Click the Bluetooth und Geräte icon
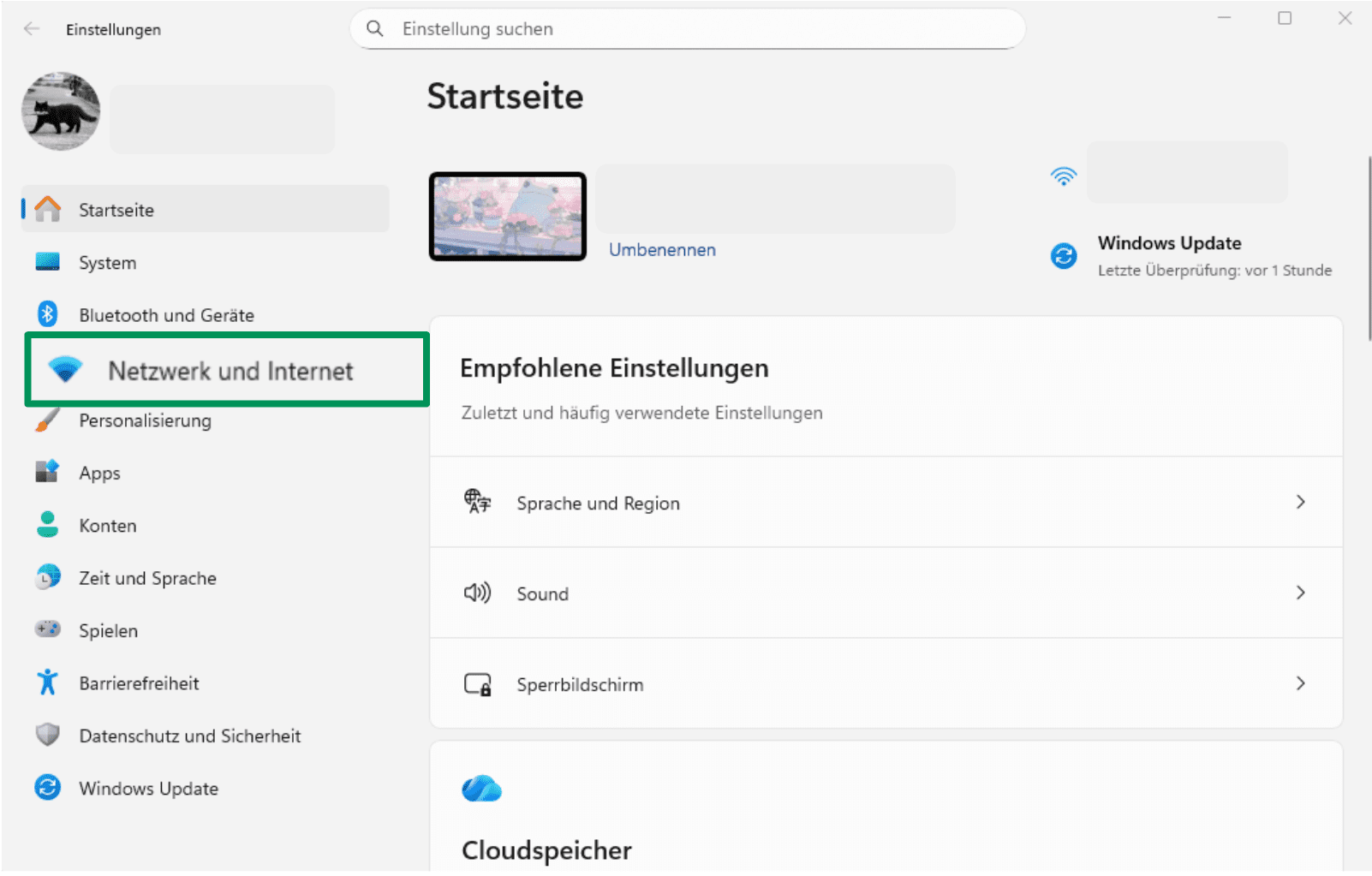 point(47,314)
